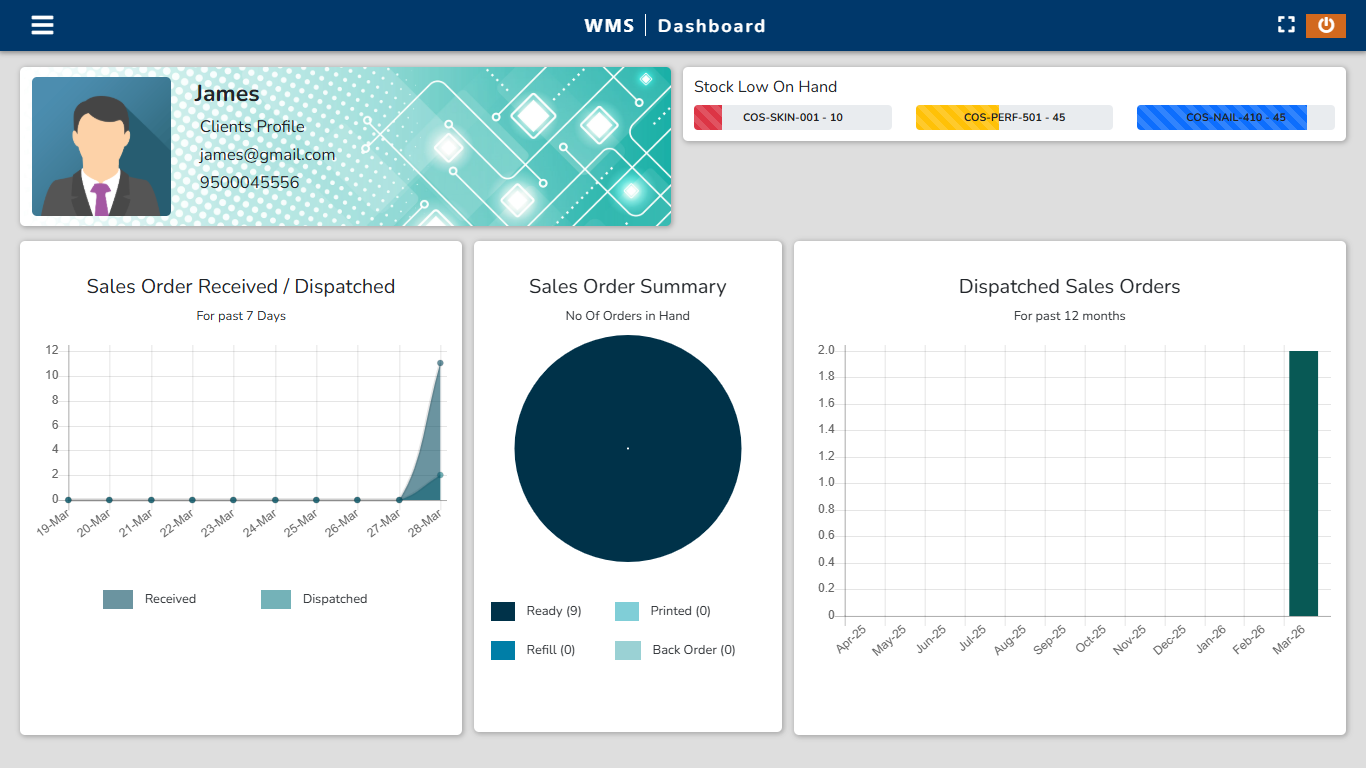Click the Clients Profile label
The image size is (1366, 768).
(252, 127)
